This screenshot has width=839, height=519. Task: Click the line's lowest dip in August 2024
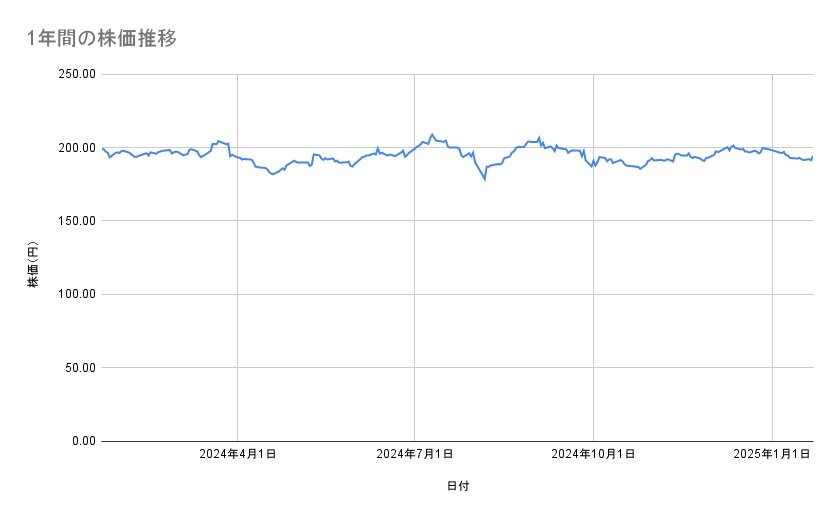[485, 179]
